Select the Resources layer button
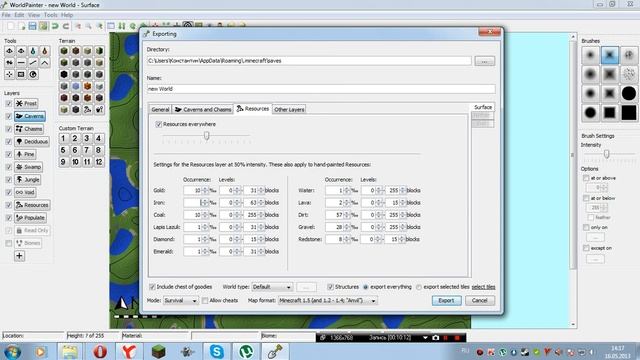640x360 pixels. pos(32,205)
